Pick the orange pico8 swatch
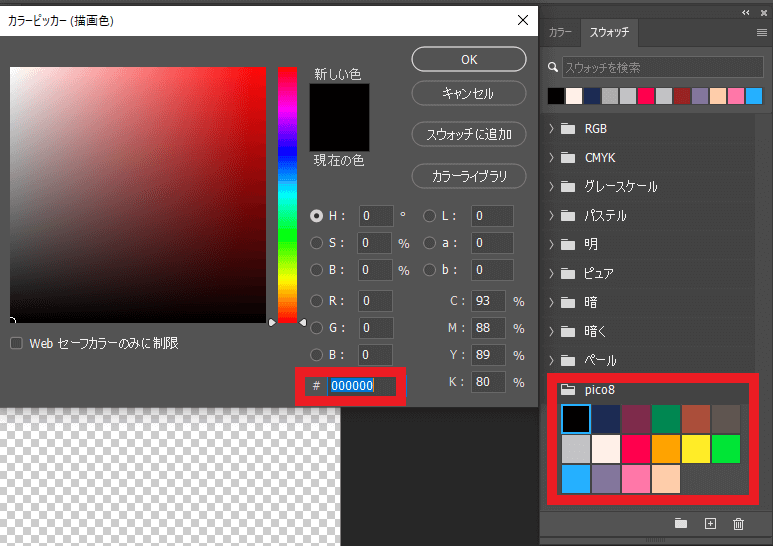 (666, 449)
